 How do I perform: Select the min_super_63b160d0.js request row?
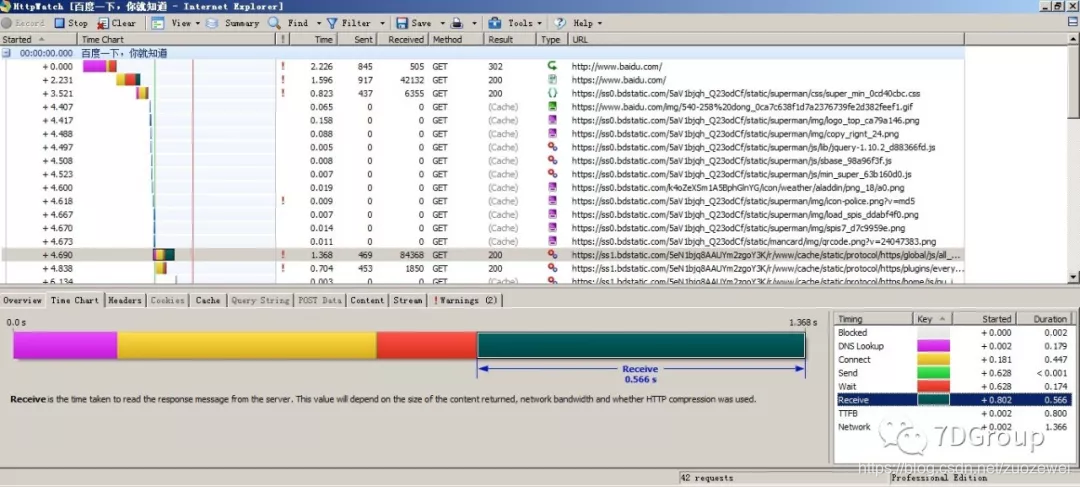pos(482,174)
